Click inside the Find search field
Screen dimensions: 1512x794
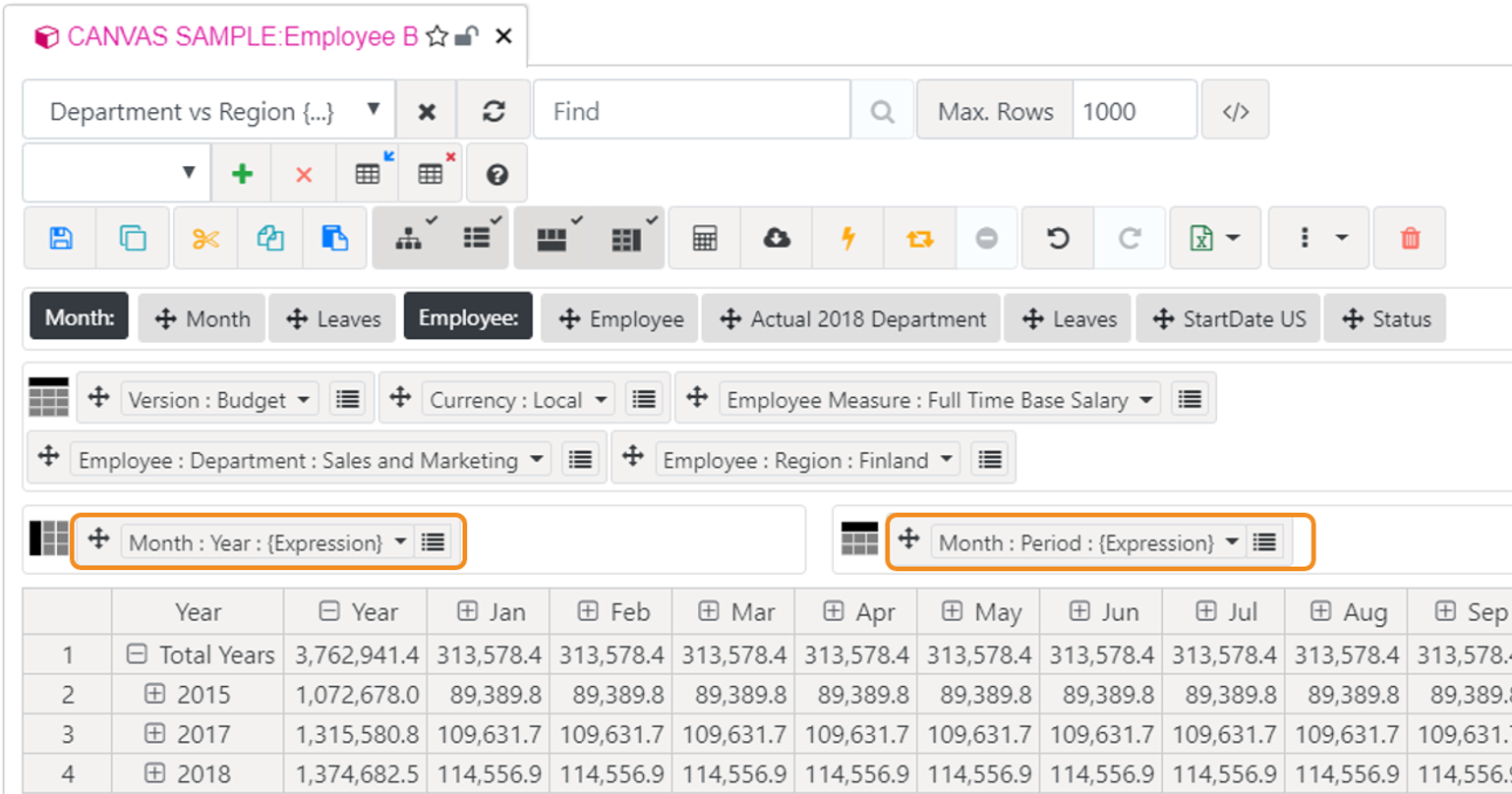tap(688, 110)
